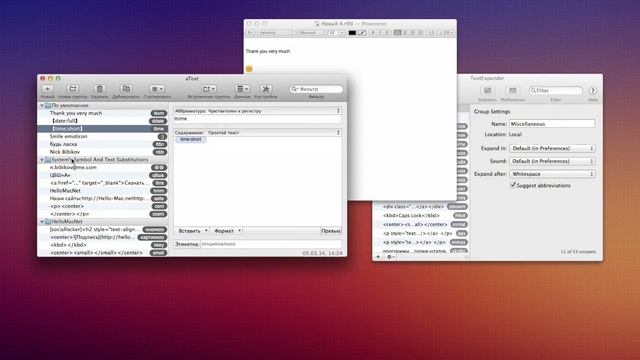Image resolution: width=640 pixels, height=360 pixels.
Task: Click the 'Превью' preview button
Action: pyautogui.click(x=331, y=231)
